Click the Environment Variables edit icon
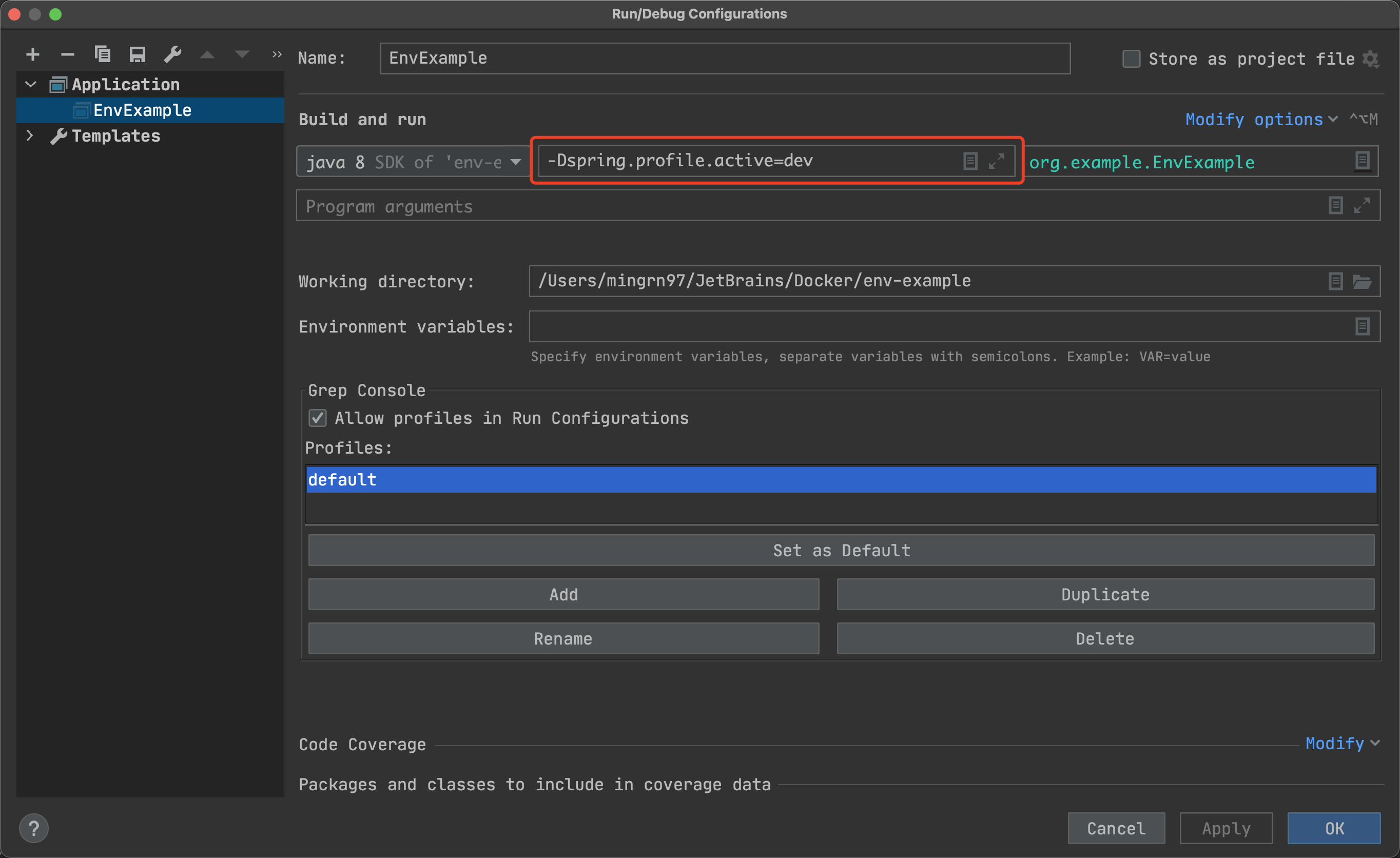The image size is (1400, 858). [1362, 327]
